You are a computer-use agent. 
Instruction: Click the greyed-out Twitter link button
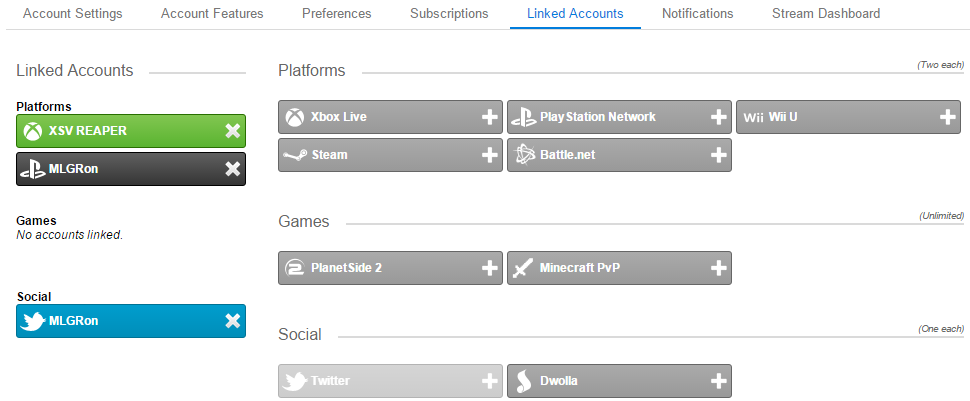click(390, 381)
